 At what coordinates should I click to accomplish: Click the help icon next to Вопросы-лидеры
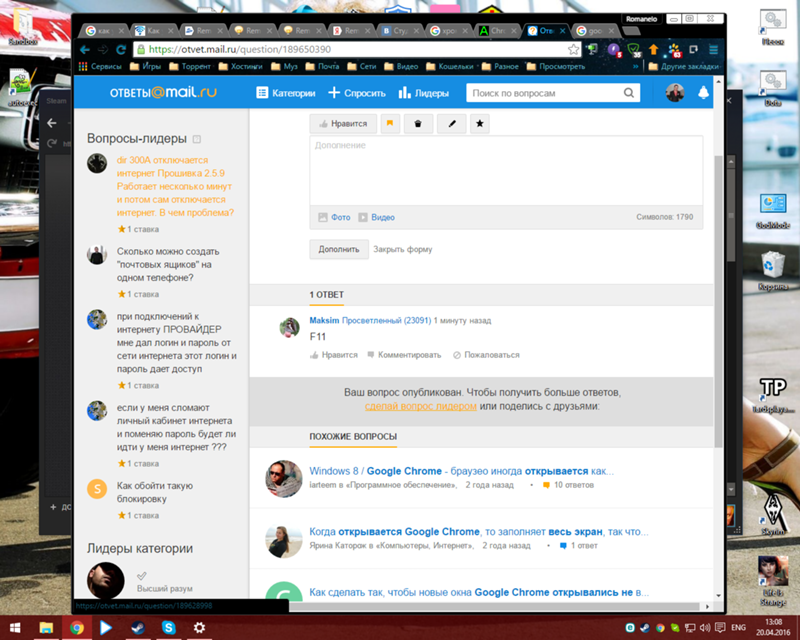pyautogui.click(x=197, y=139)
